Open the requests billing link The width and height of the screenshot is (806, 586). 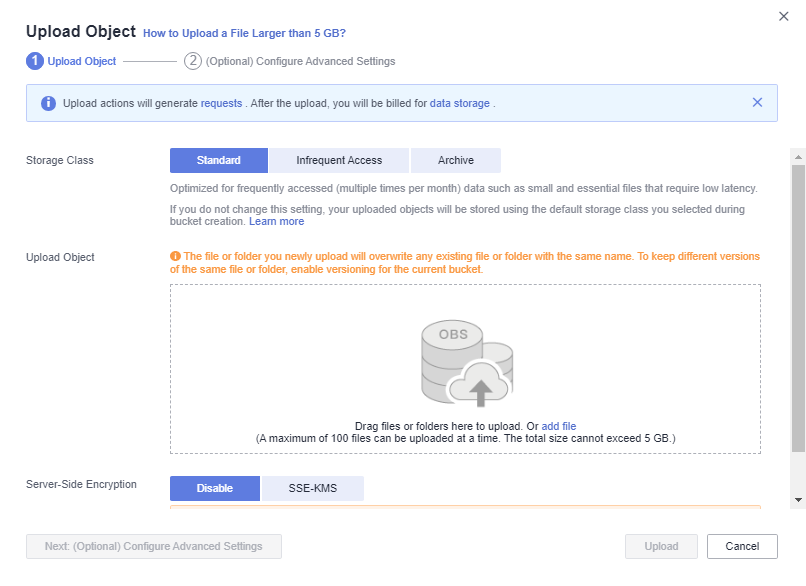(221, 103)
